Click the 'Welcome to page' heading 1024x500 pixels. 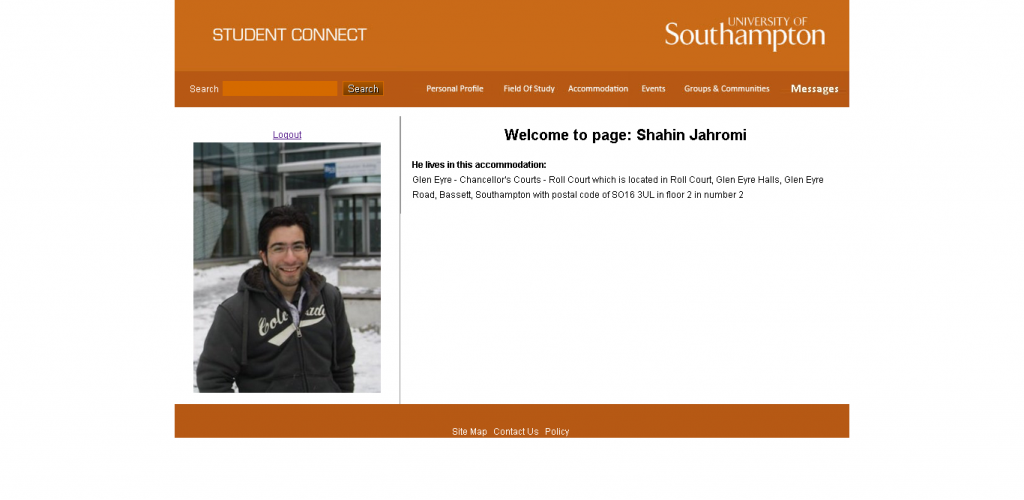pyautogui.click(x=625, y=135)
